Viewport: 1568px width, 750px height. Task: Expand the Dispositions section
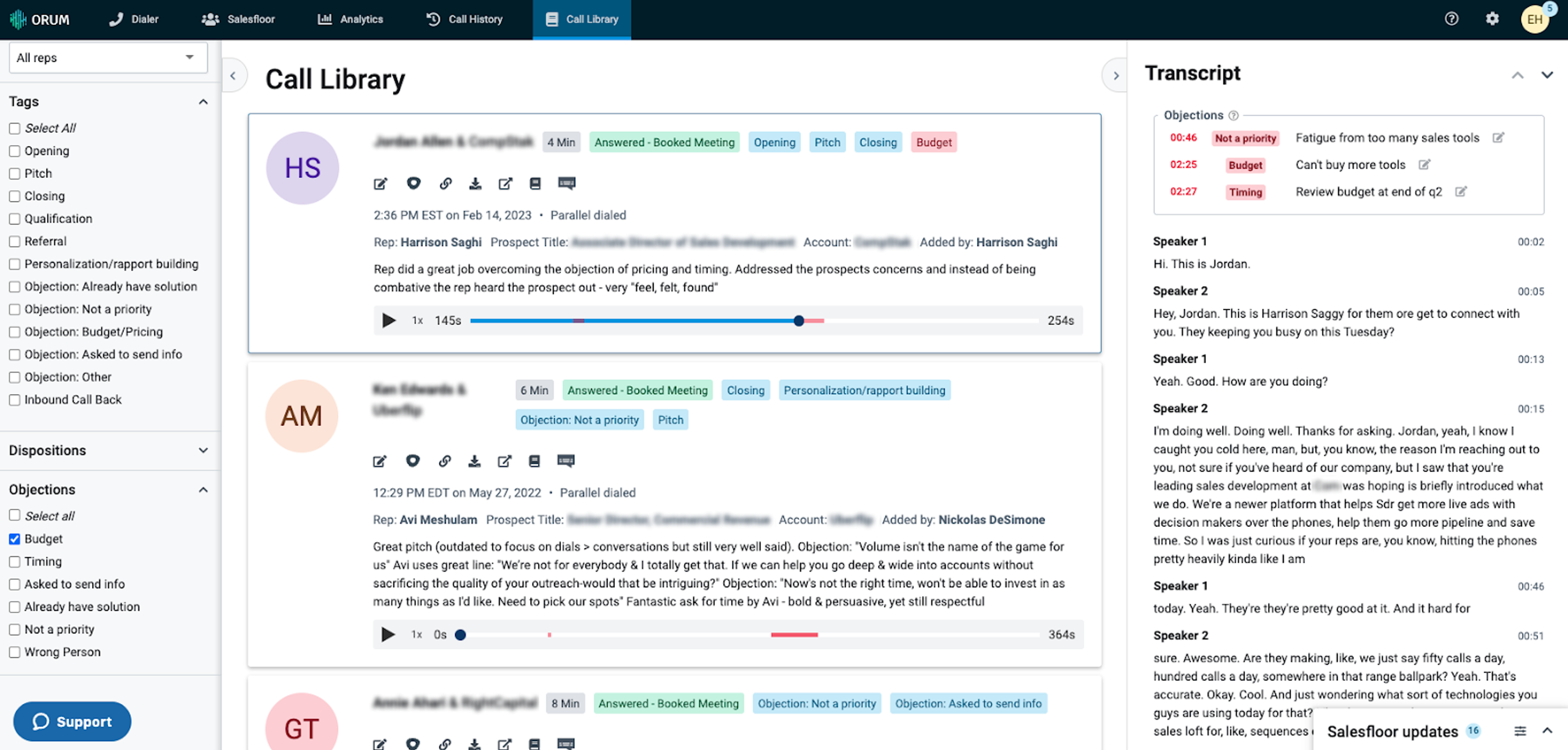(203, 451)
